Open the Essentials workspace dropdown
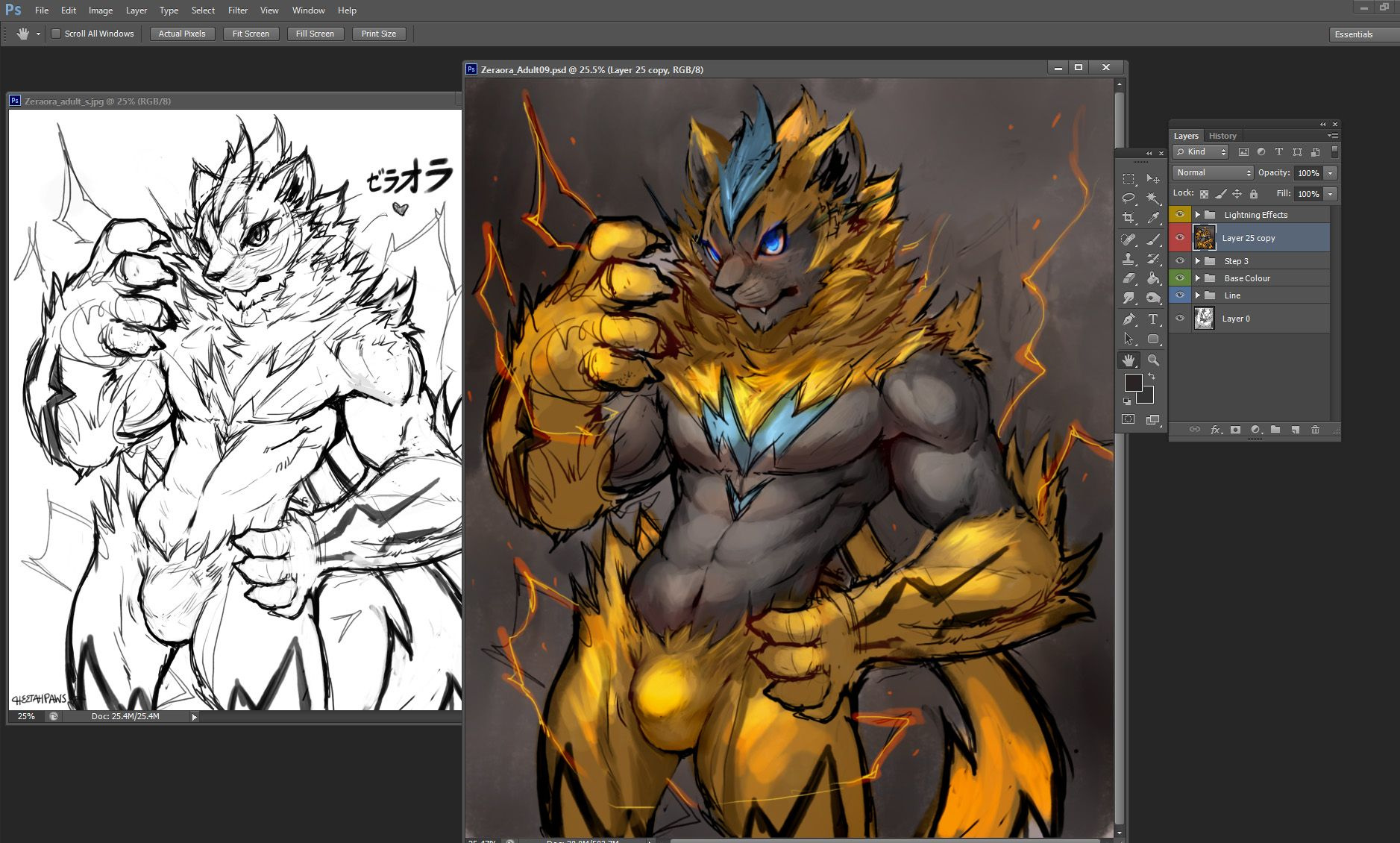The width and height of the screenshot is (1400, 843). click(1363, 34)
